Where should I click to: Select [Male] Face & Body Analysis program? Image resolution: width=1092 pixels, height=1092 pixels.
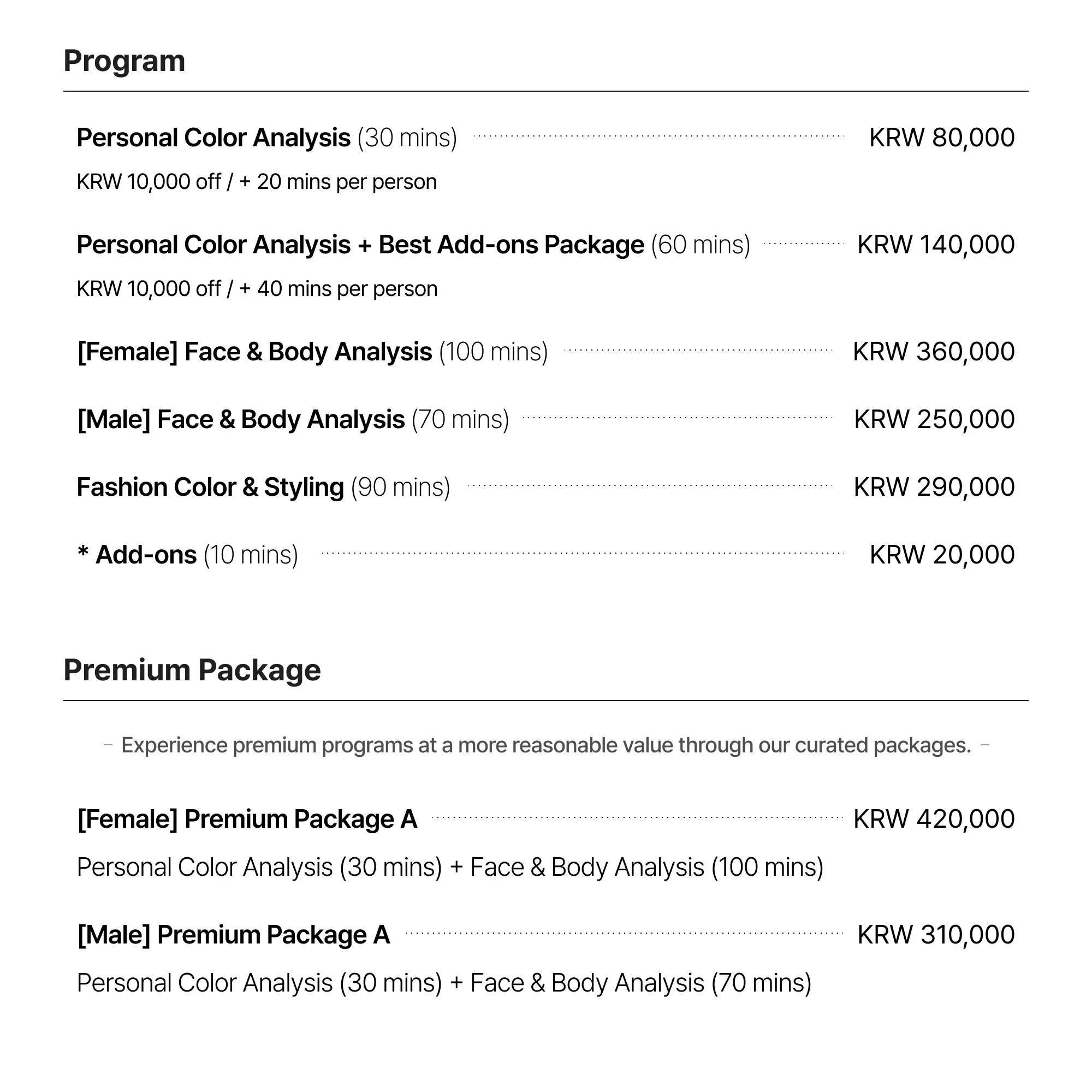tap(293, 419)
